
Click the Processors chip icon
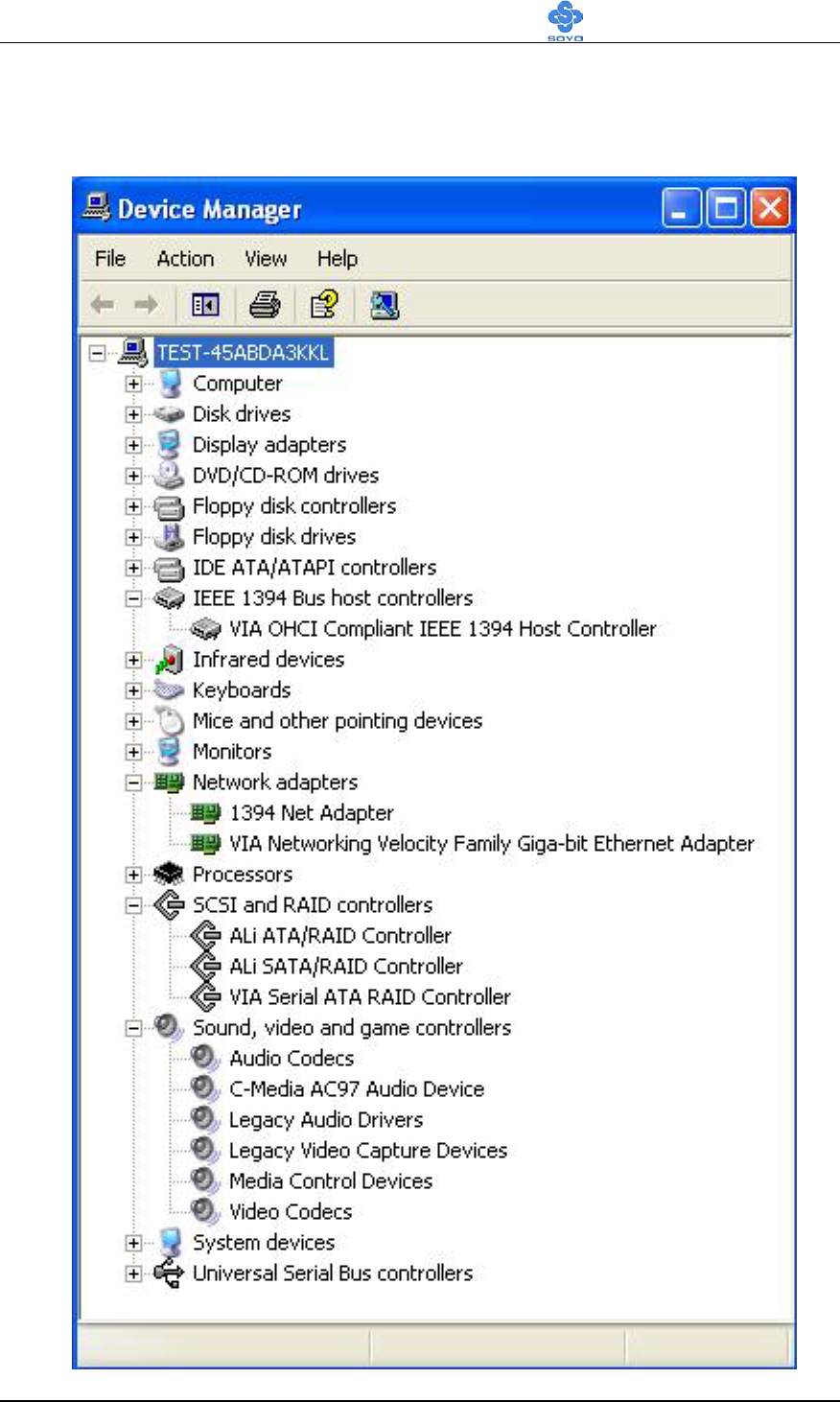point(169,874)
